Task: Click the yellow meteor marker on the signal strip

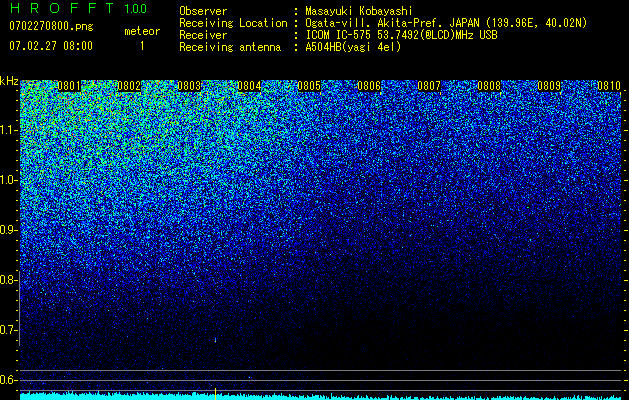Action: [215, 394]
